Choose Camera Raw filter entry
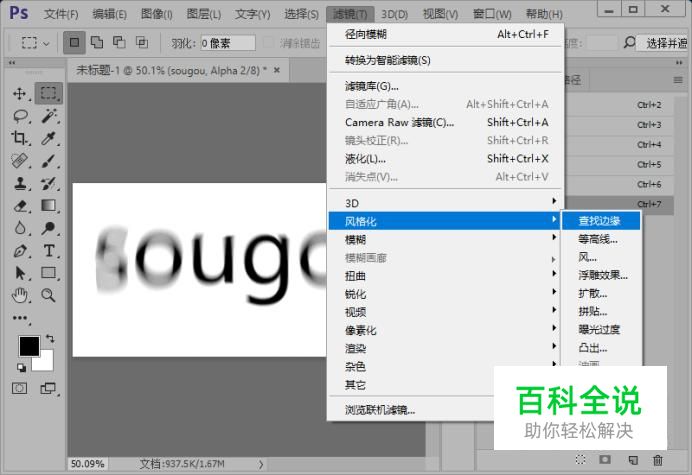Viewport: 692px width, 475px height. [446, 122]
